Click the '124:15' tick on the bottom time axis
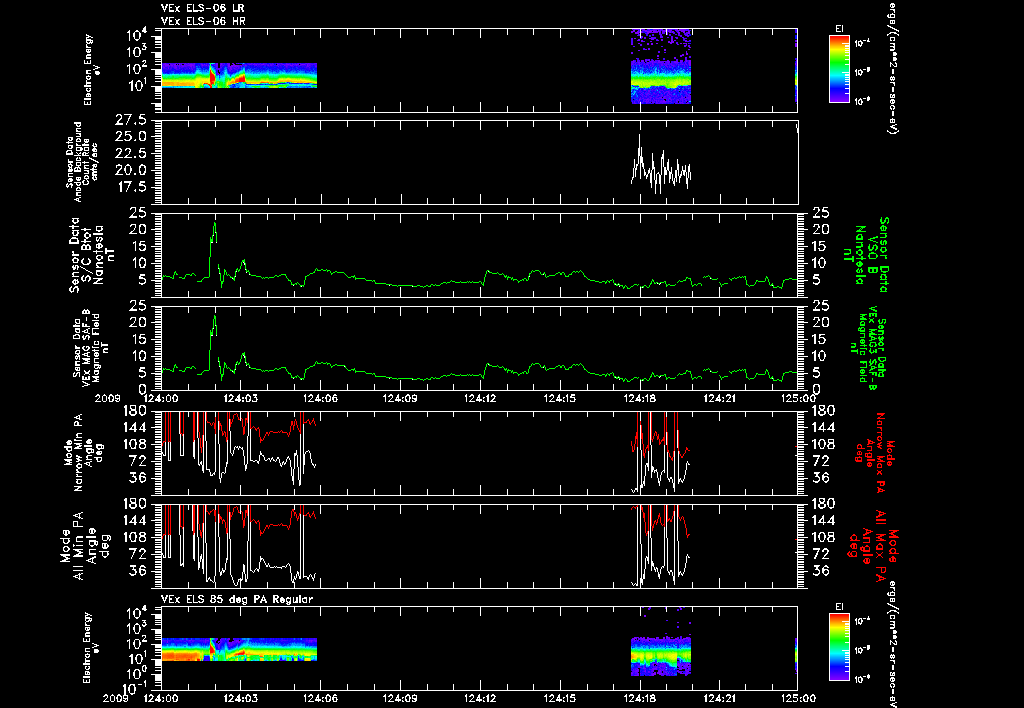Screen dimensions: 1024x708 pos(560,698)
